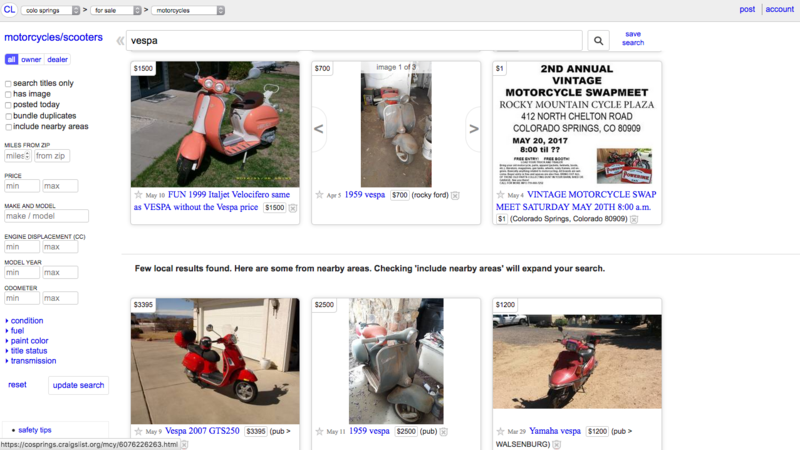Enable has image filter
800x450 pixels.
[8, 94]
